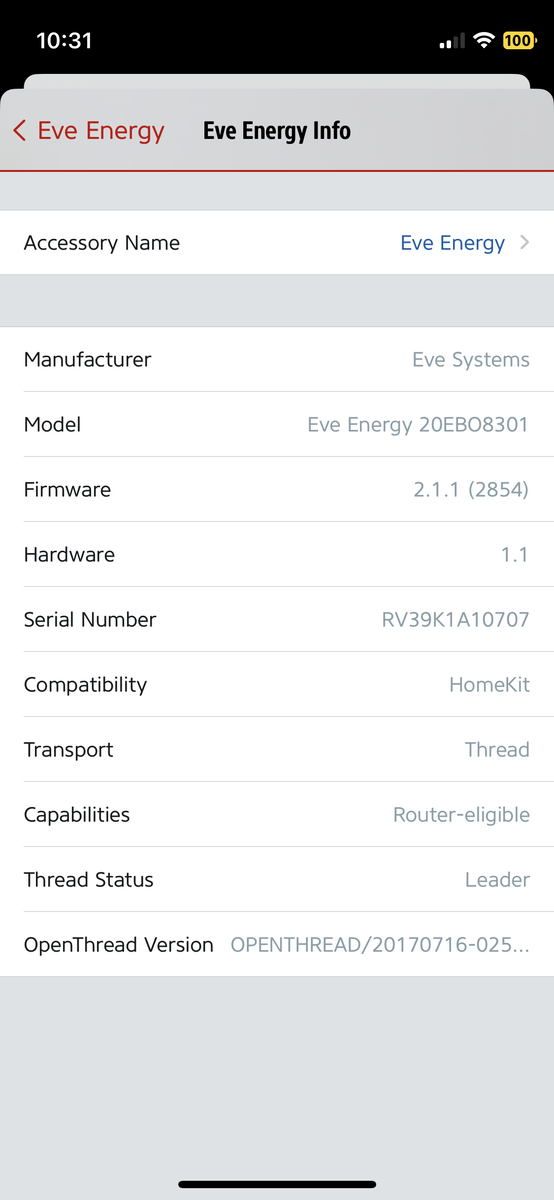Viewport: 554px width, 1200px height.
Task: Tap the Transport Thread row
Action: click(277, 749)
